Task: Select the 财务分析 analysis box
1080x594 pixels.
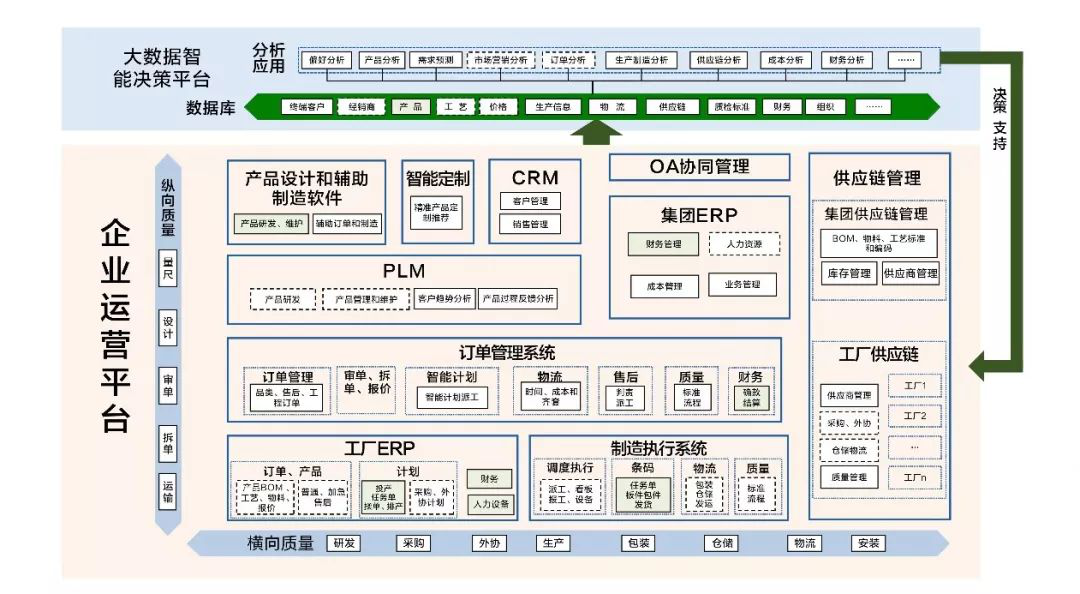Action: [x=846, y=60]
